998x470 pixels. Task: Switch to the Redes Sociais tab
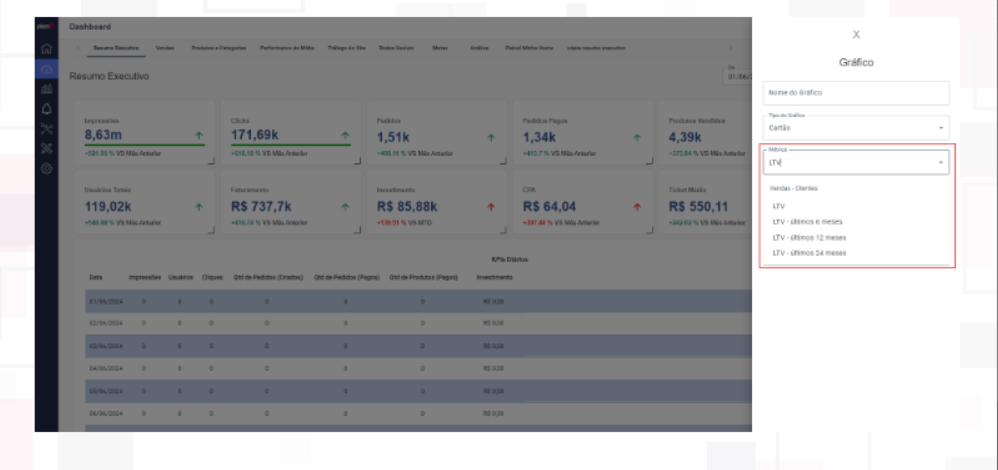396,48
